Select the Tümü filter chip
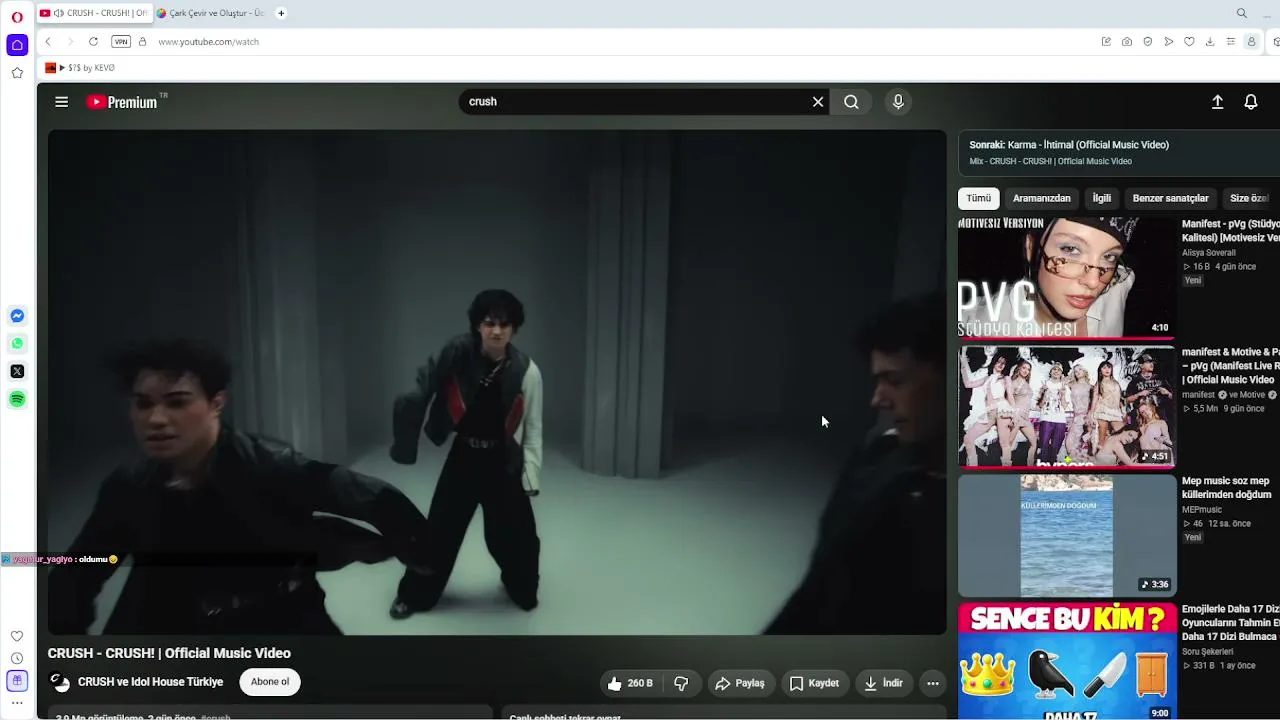 pos(979,198)
